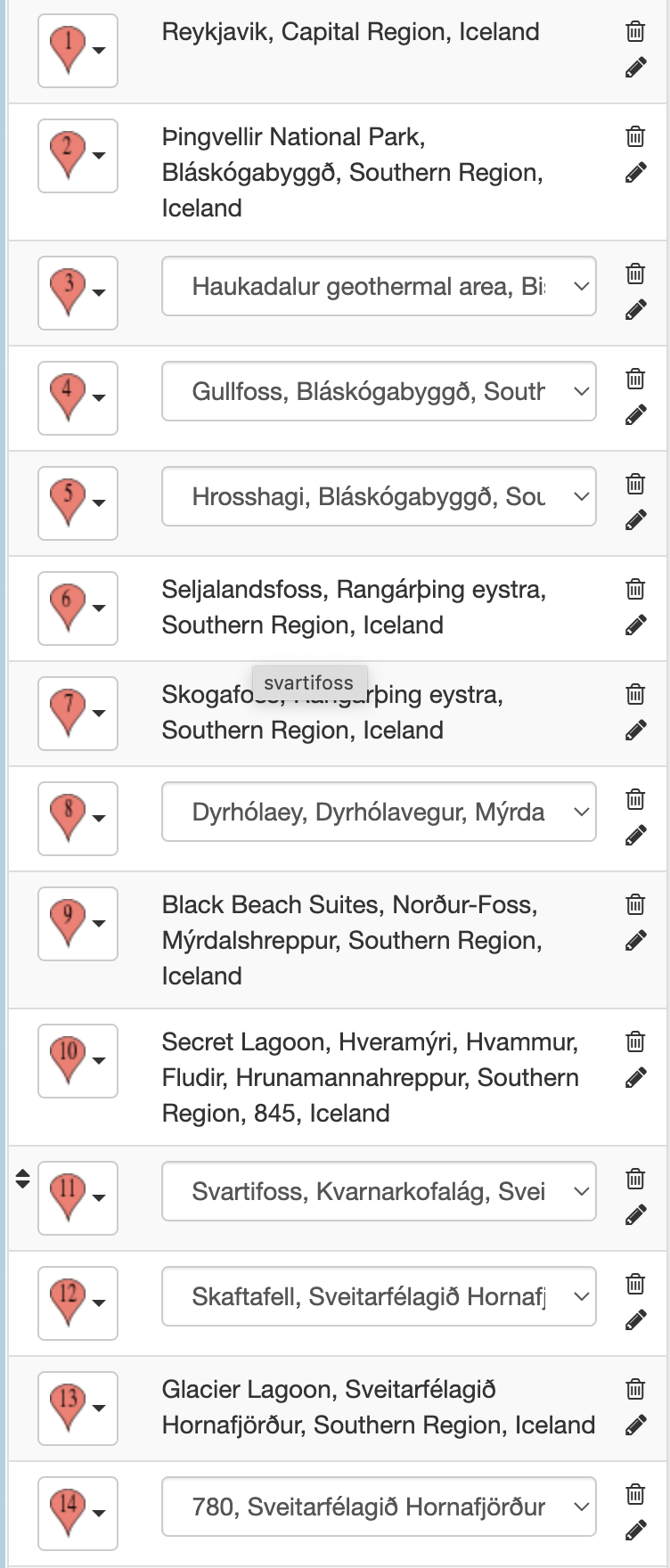Open the Haukadalur geothermal area dropdown
The width and height of the screenshot is (670, 1568).
(x=379, y=286)
